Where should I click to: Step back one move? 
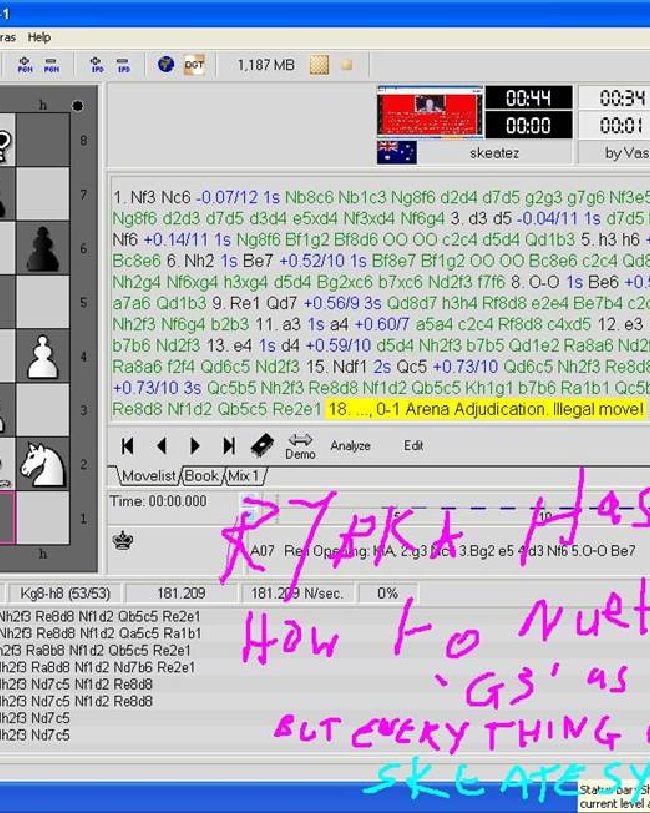tap(161, 445)
